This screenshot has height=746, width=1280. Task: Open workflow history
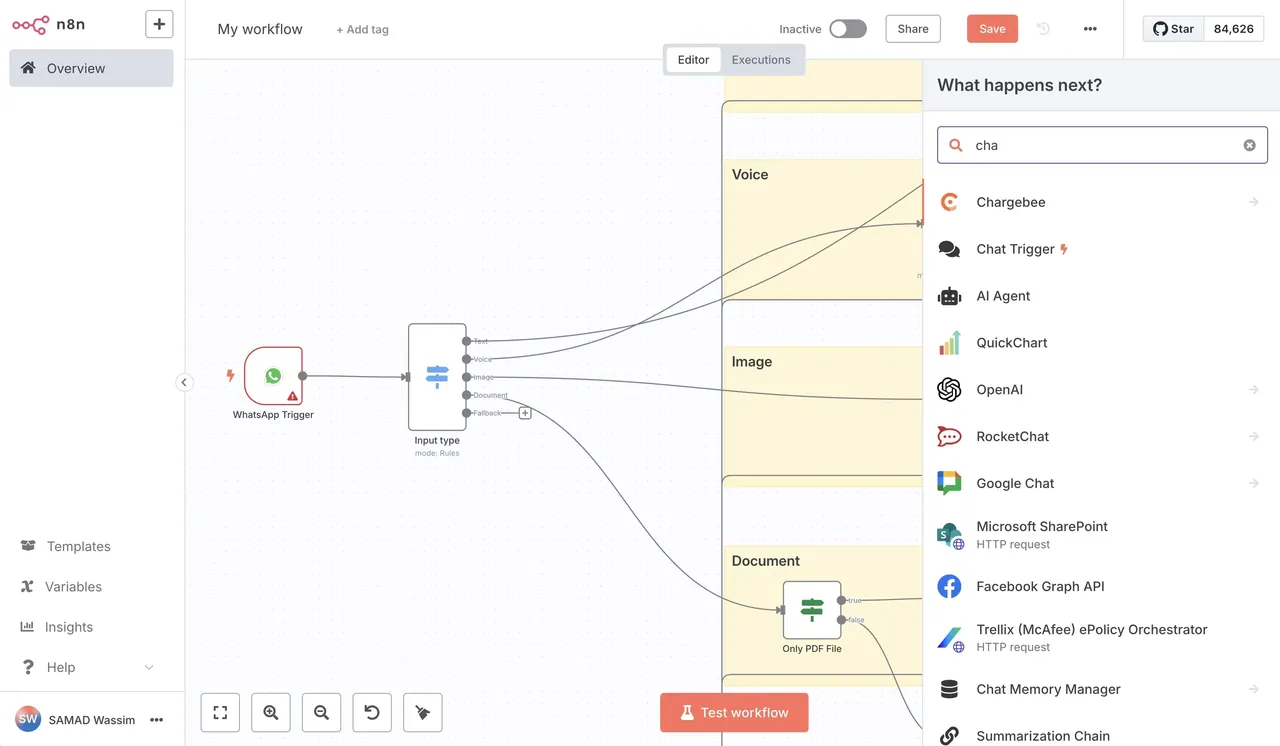coord(1043,29)
